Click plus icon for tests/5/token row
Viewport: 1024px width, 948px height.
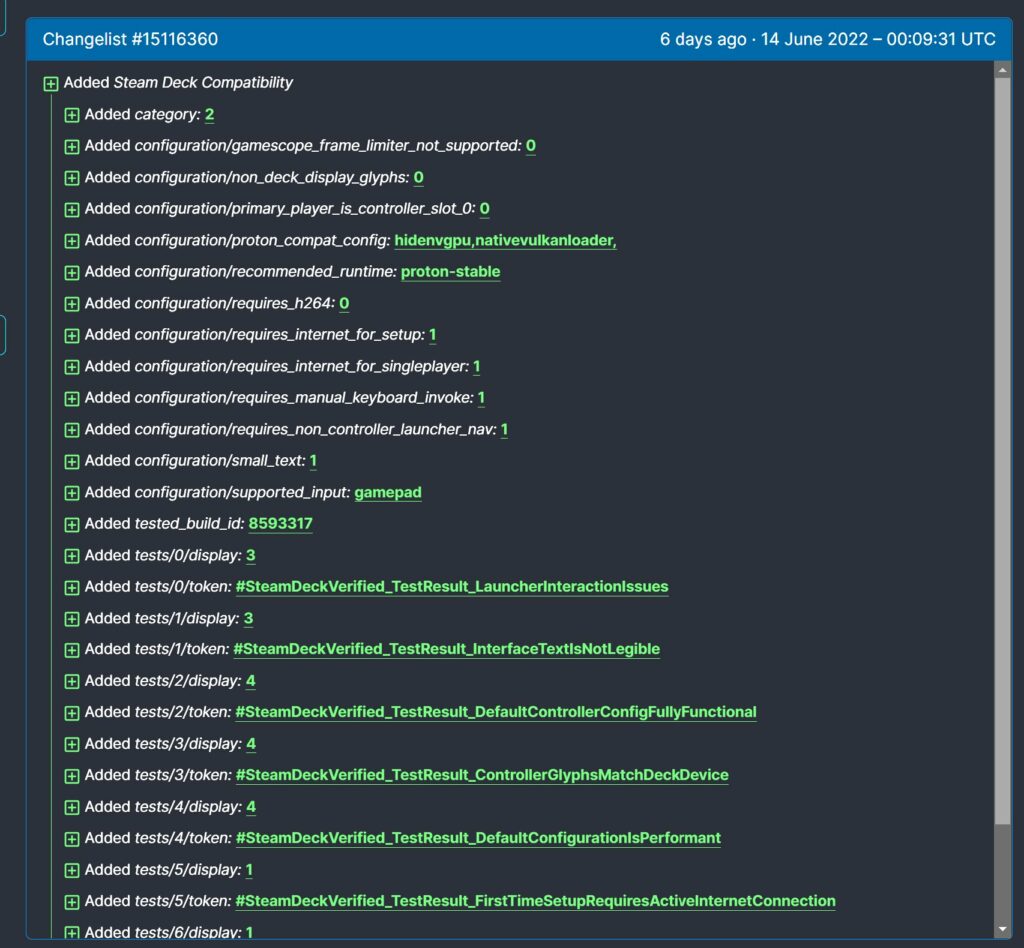[x=72, y=902]
